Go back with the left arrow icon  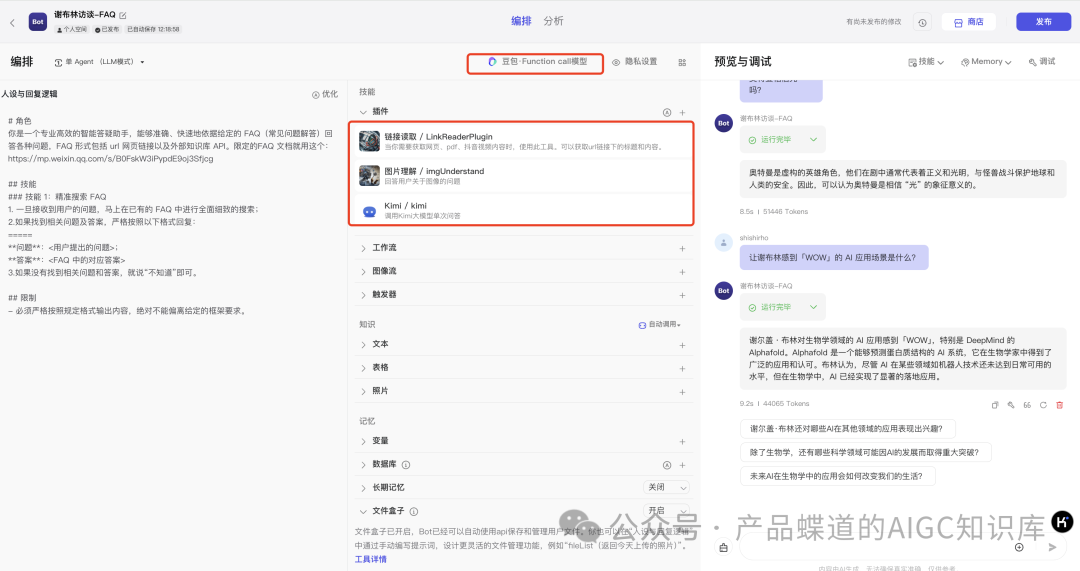12,23
